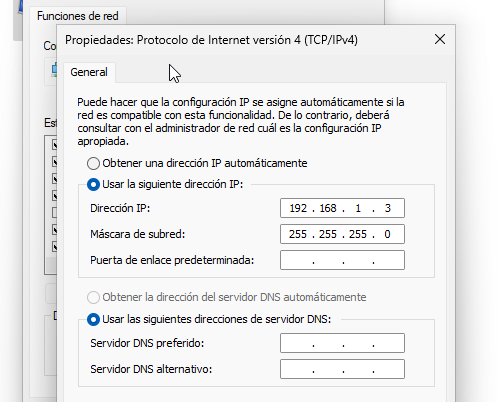The width and height of the screenshot is (498, 402).
Task: Click the TCP/IPv4 properties dialog title bar
Action: pyautogui.click(x=211, y=40)
